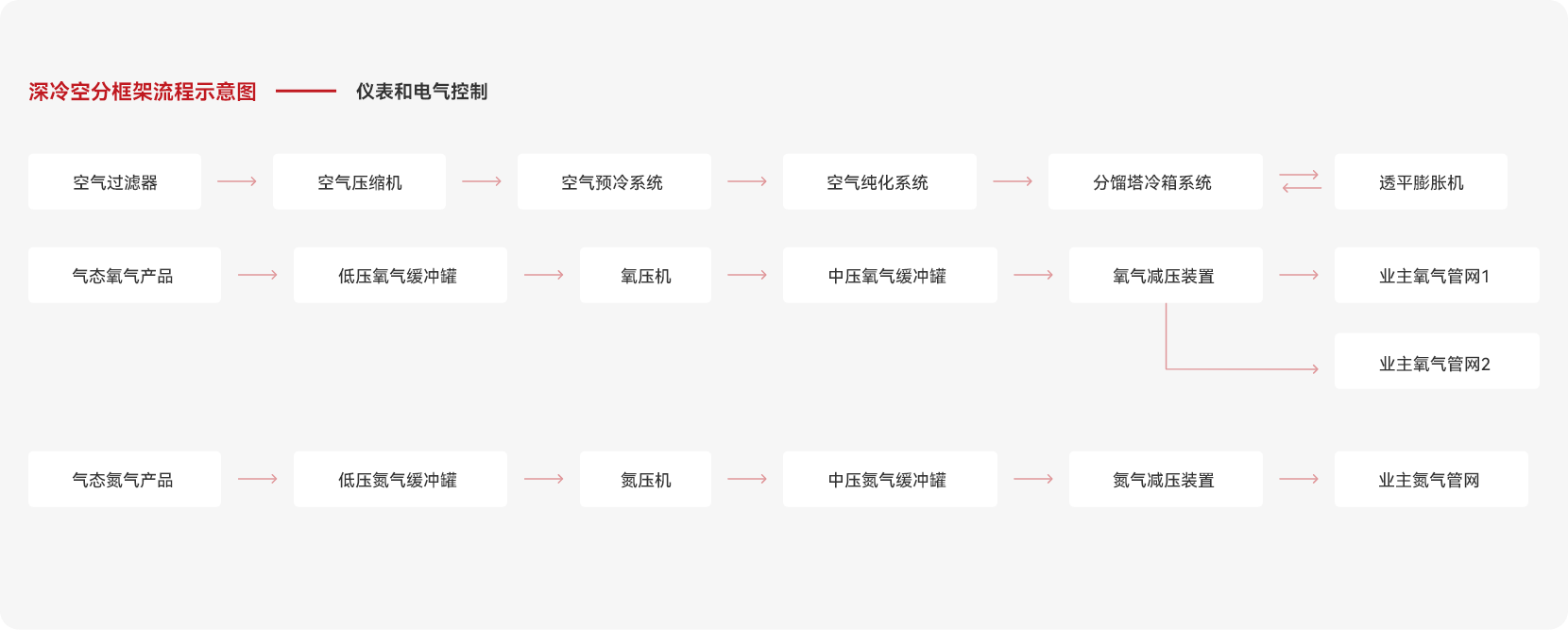Image resolution: width=1568 pixels, height=630 pixels.
Task: Open the 分馏塔冷箱系统 block
Action: point(1154,182)
